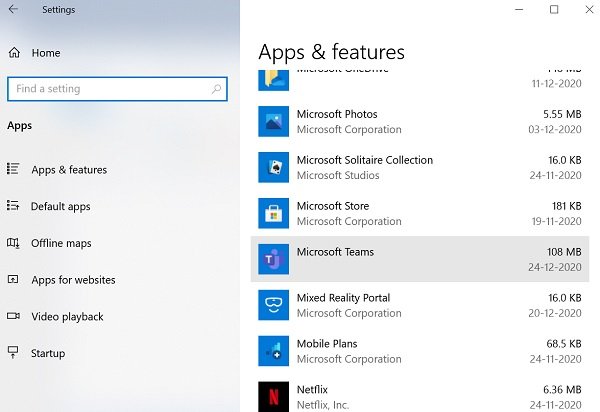
Task: Select Apps for websites
Action: pyautogui.click(x=73, y=280)
